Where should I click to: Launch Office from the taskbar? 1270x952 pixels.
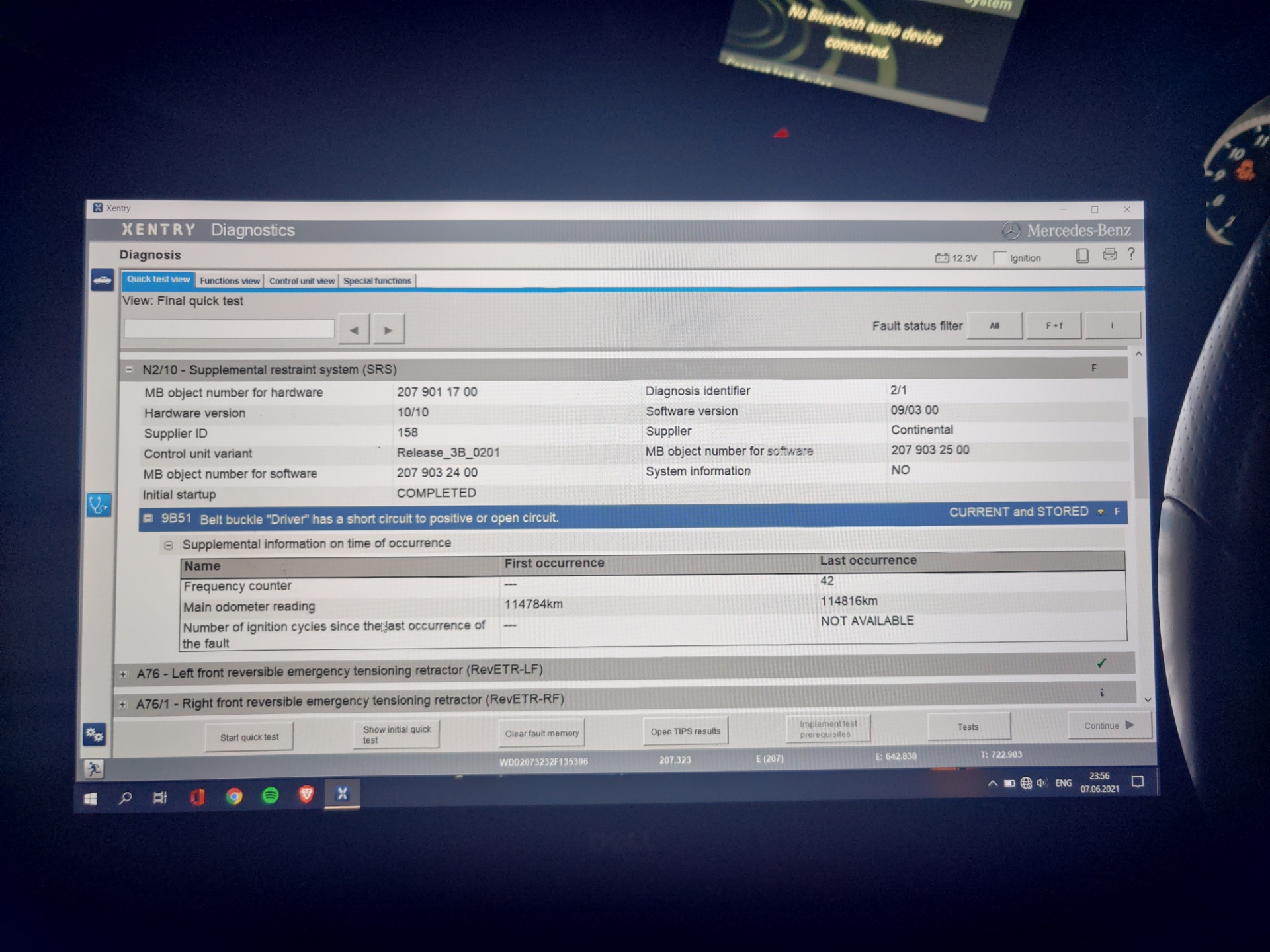197,797
